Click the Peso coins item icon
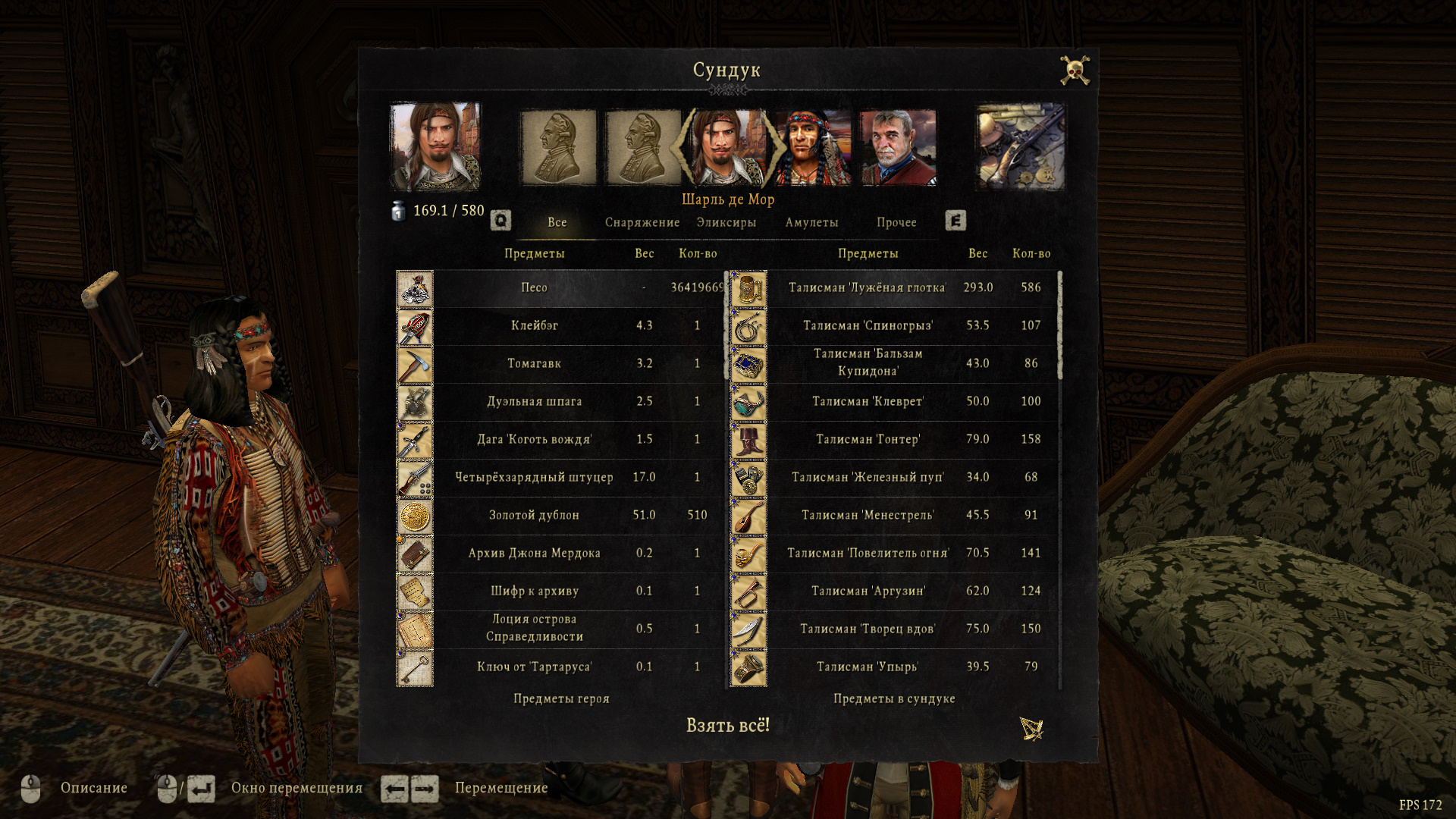Viewport: 1456px width, 819px height. tap(415, 289)
